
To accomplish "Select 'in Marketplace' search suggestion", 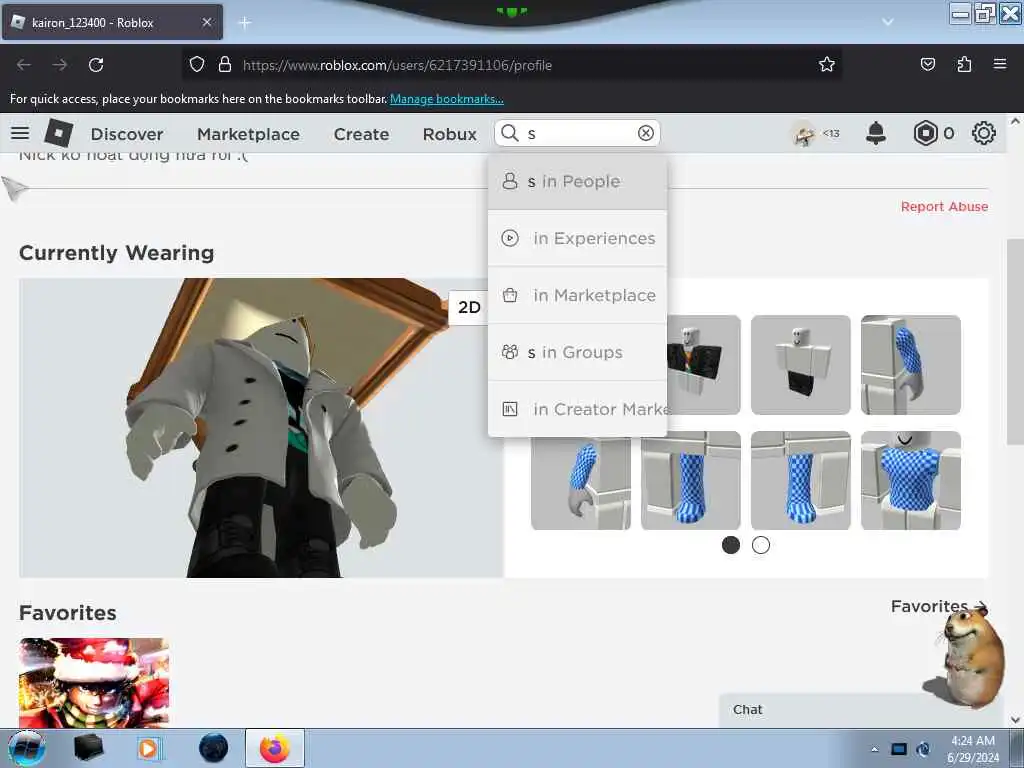I will click(577, 295).
